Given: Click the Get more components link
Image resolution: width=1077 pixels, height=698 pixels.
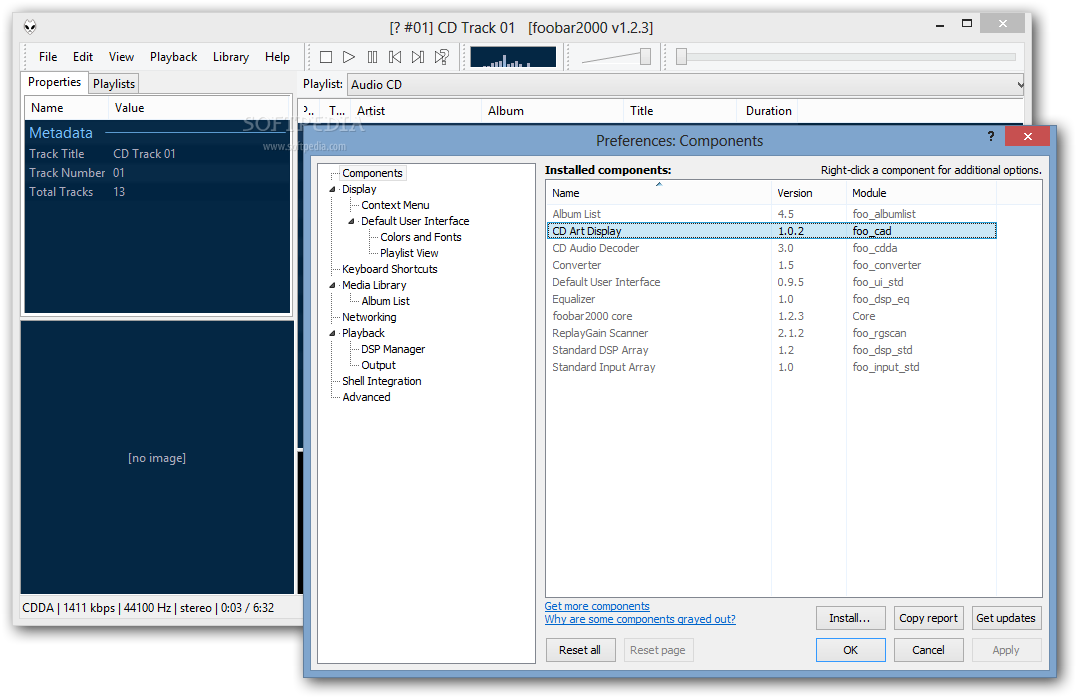Looking at the screenshot, I should tap(597, 606).
